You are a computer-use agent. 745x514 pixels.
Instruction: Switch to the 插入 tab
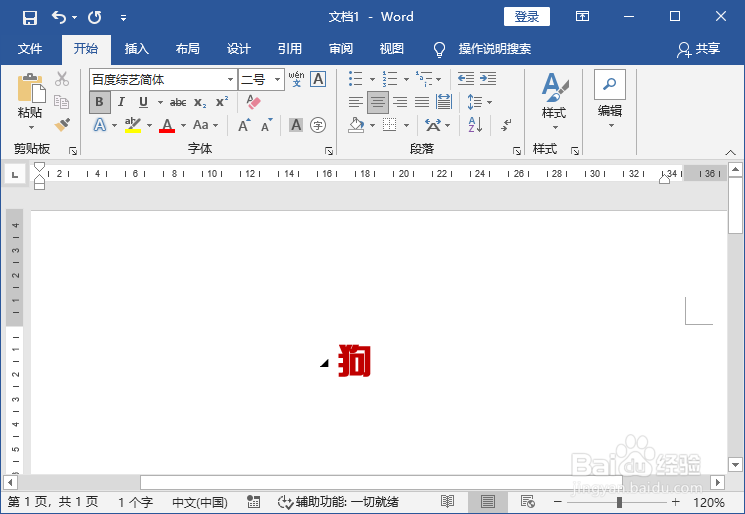137,48
